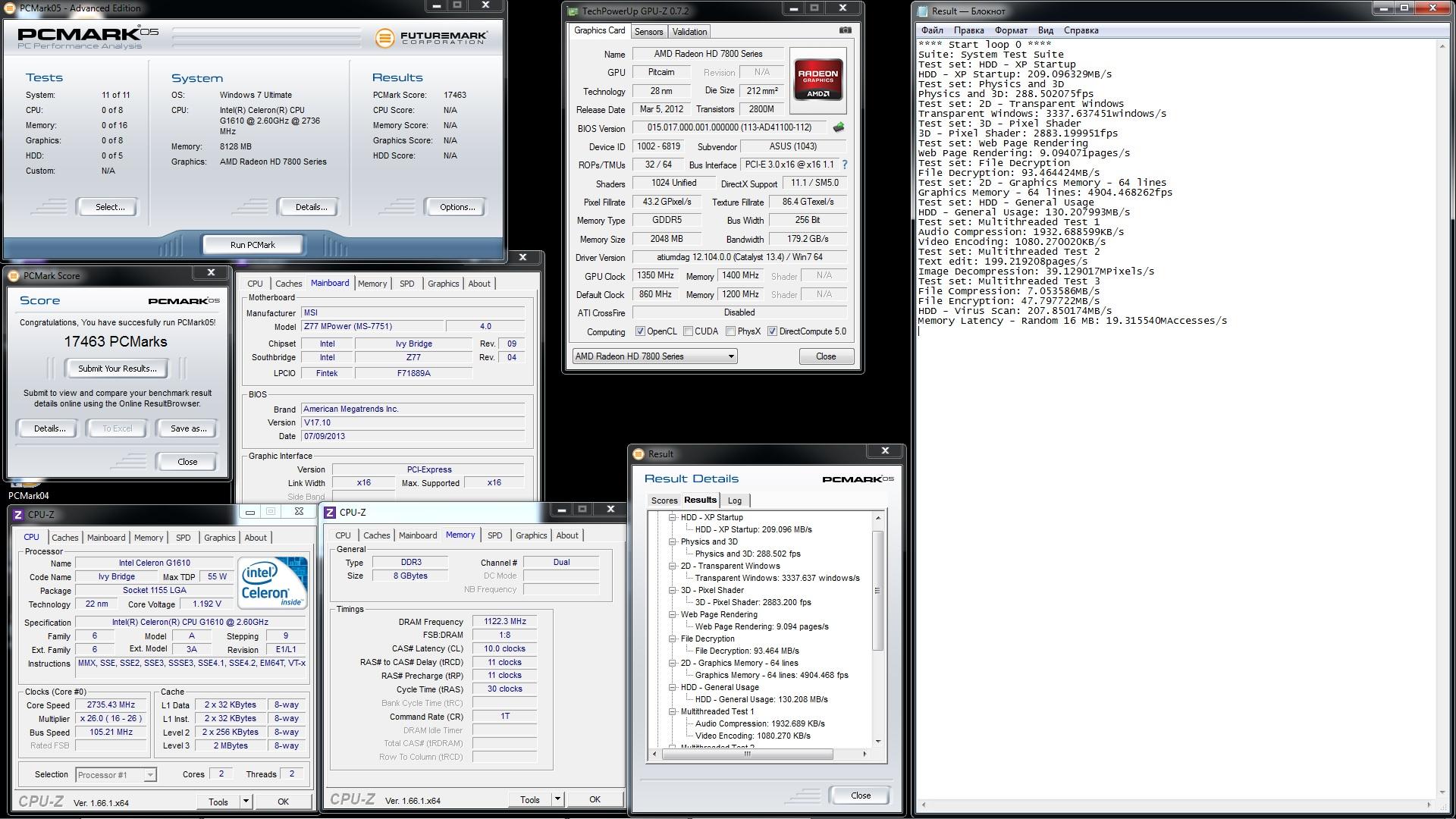Click the purple Z icon of CPU-Z CPU window
Viewport: 1456px width, 819px height.
point(18,514)
